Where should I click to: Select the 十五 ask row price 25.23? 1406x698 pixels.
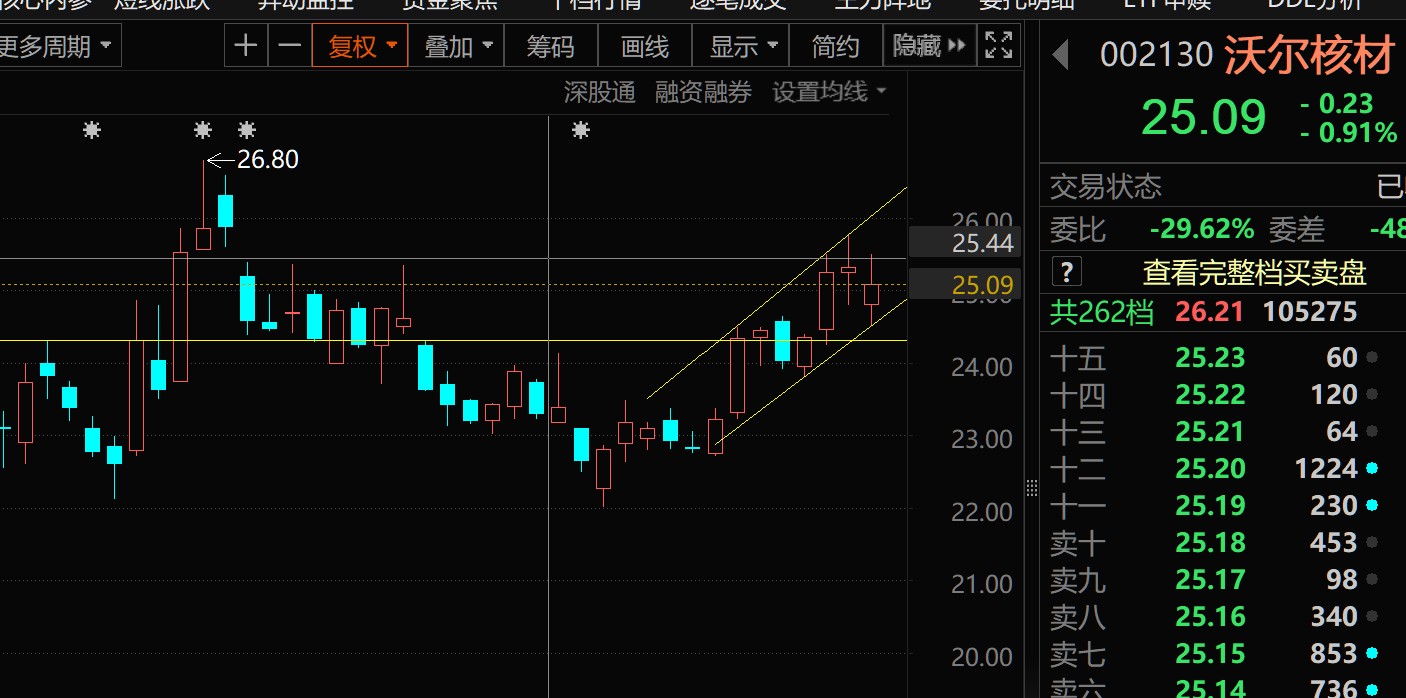(x=1210, y=357)
